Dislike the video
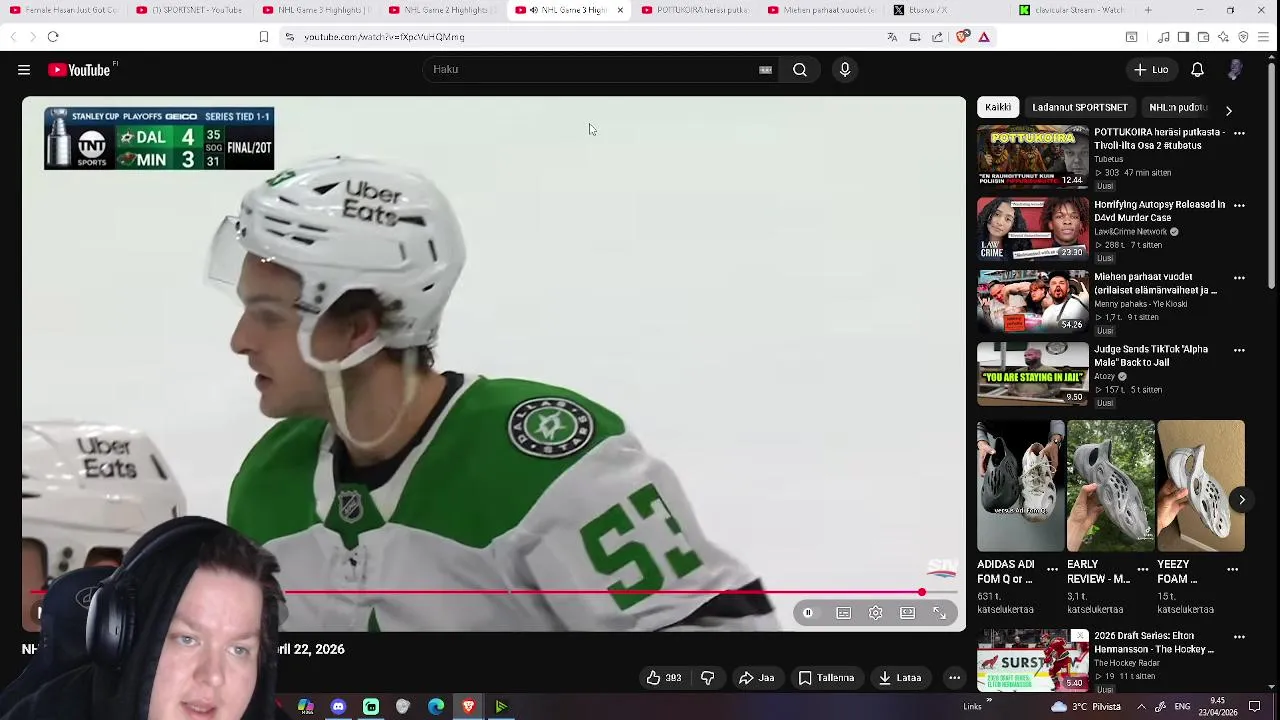This screenshot has width=1280, height=720. coord(707,678)
